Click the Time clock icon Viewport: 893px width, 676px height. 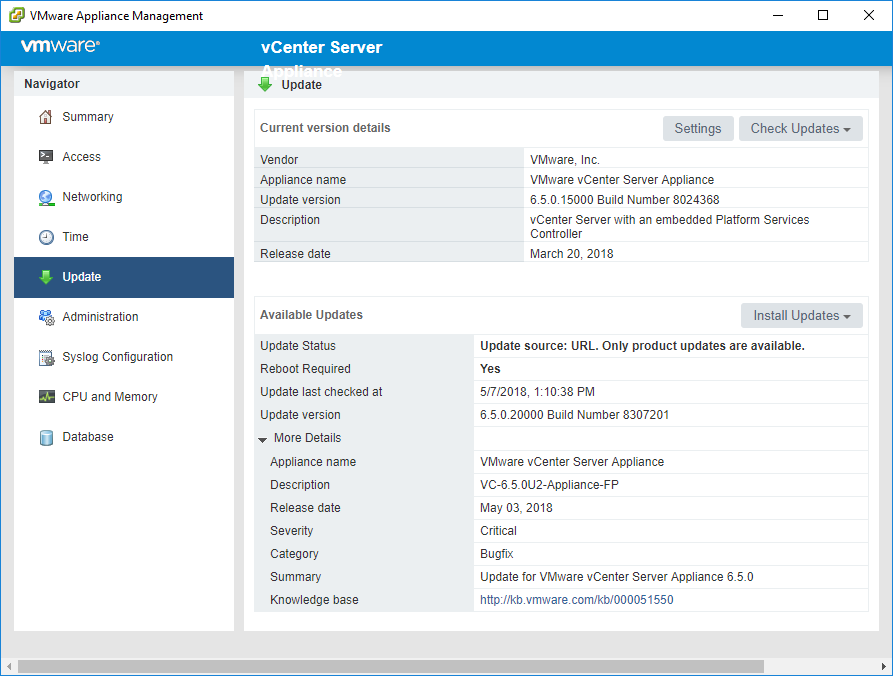click(x=46, y=237)
